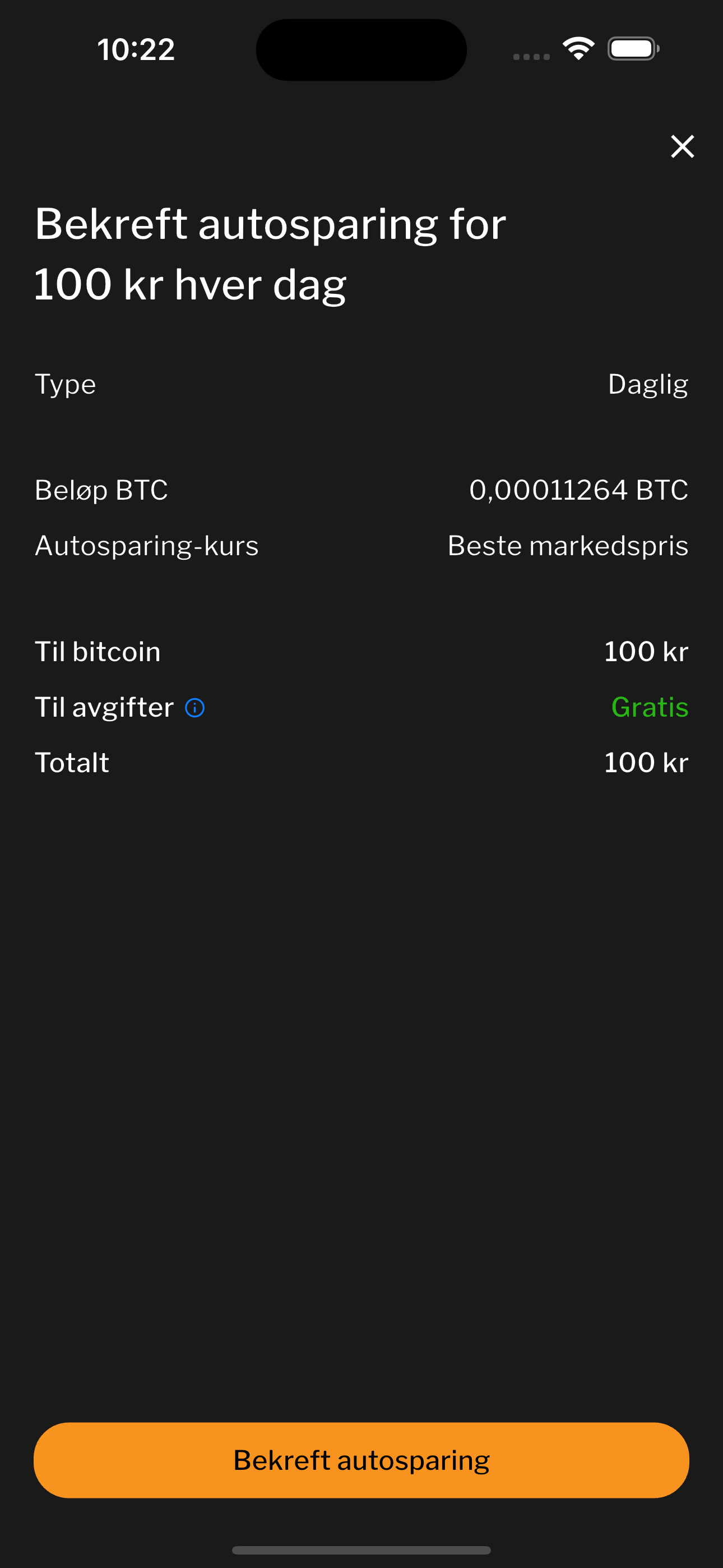
Task: Tap the 0,00011264 BTC amount
Action: click(578, 490)
